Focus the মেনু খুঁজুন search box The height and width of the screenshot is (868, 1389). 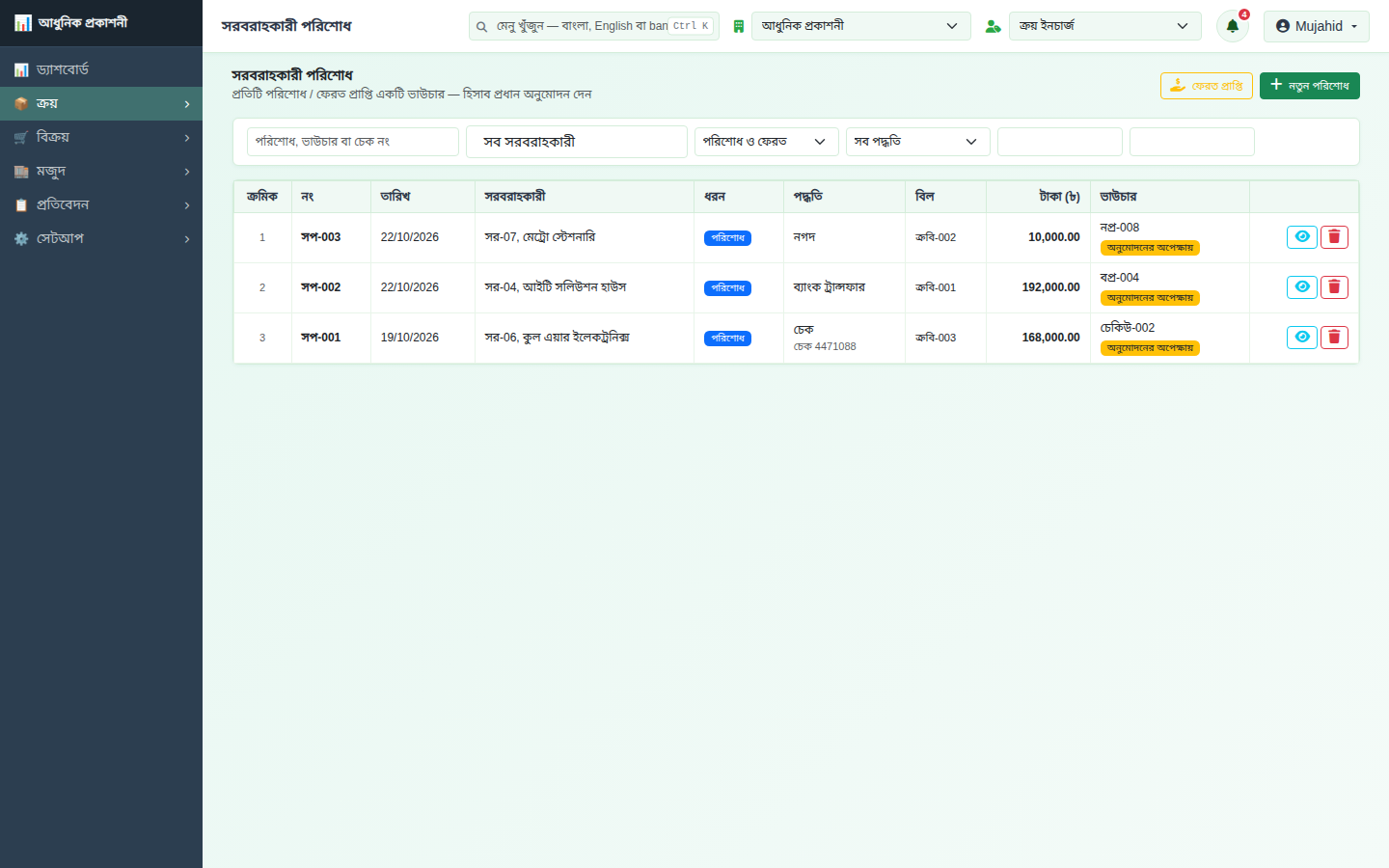[x=594, y=26]
